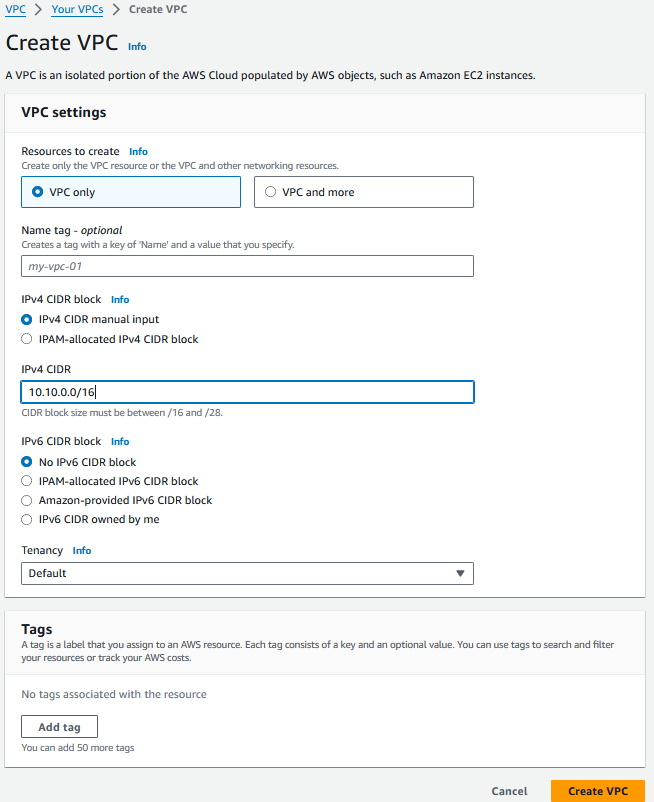Open the Tenancy dropdown

(x=247, y=573)
